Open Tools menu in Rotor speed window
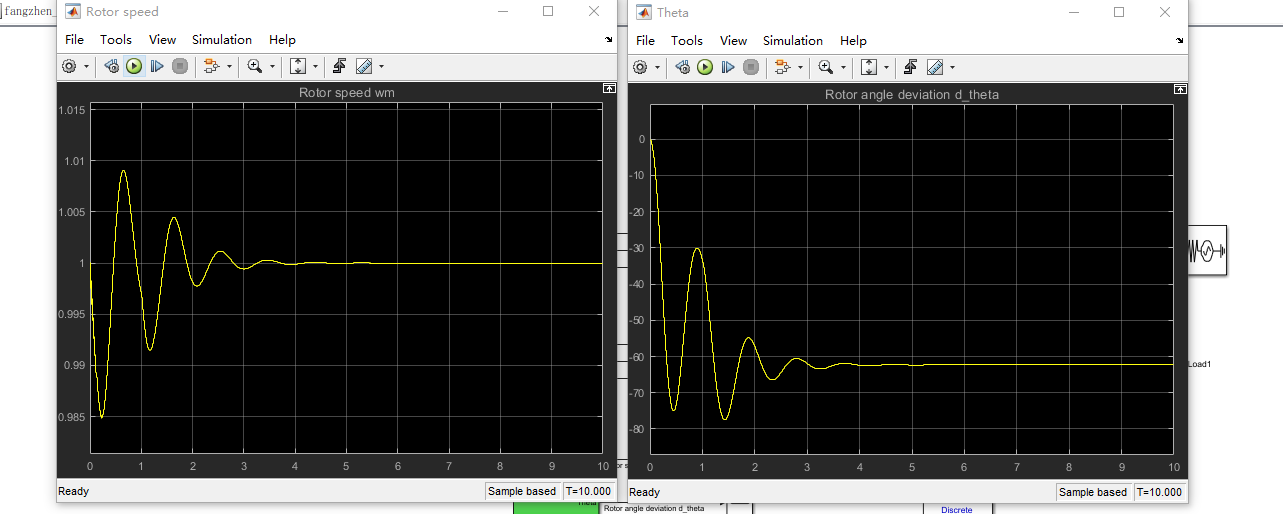This screenshot has width=1283, height=514. (116, 40)
